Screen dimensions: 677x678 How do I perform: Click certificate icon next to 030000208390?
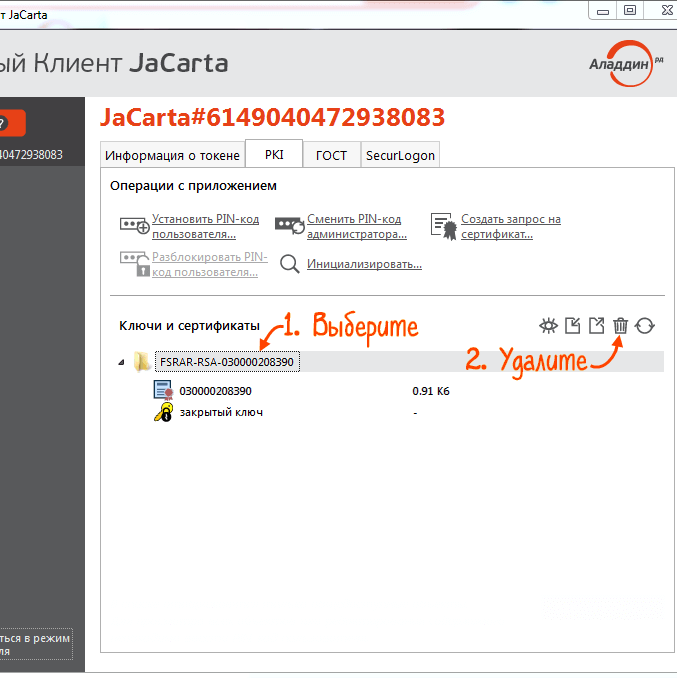163,390
